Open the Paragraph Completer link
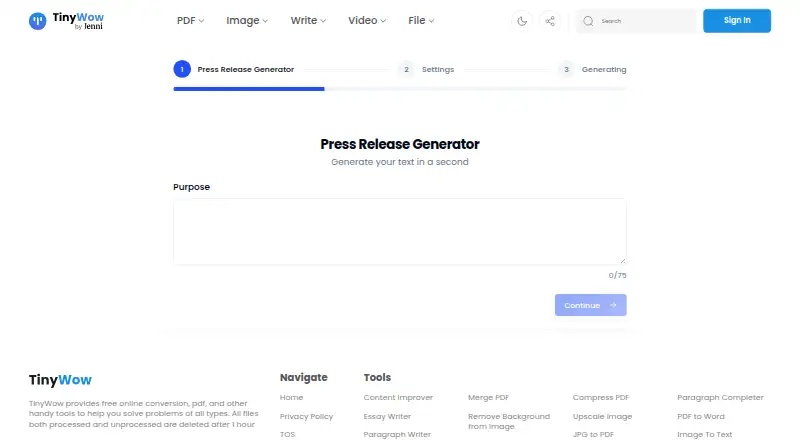The image size is (800, 440). coord(720,397)
